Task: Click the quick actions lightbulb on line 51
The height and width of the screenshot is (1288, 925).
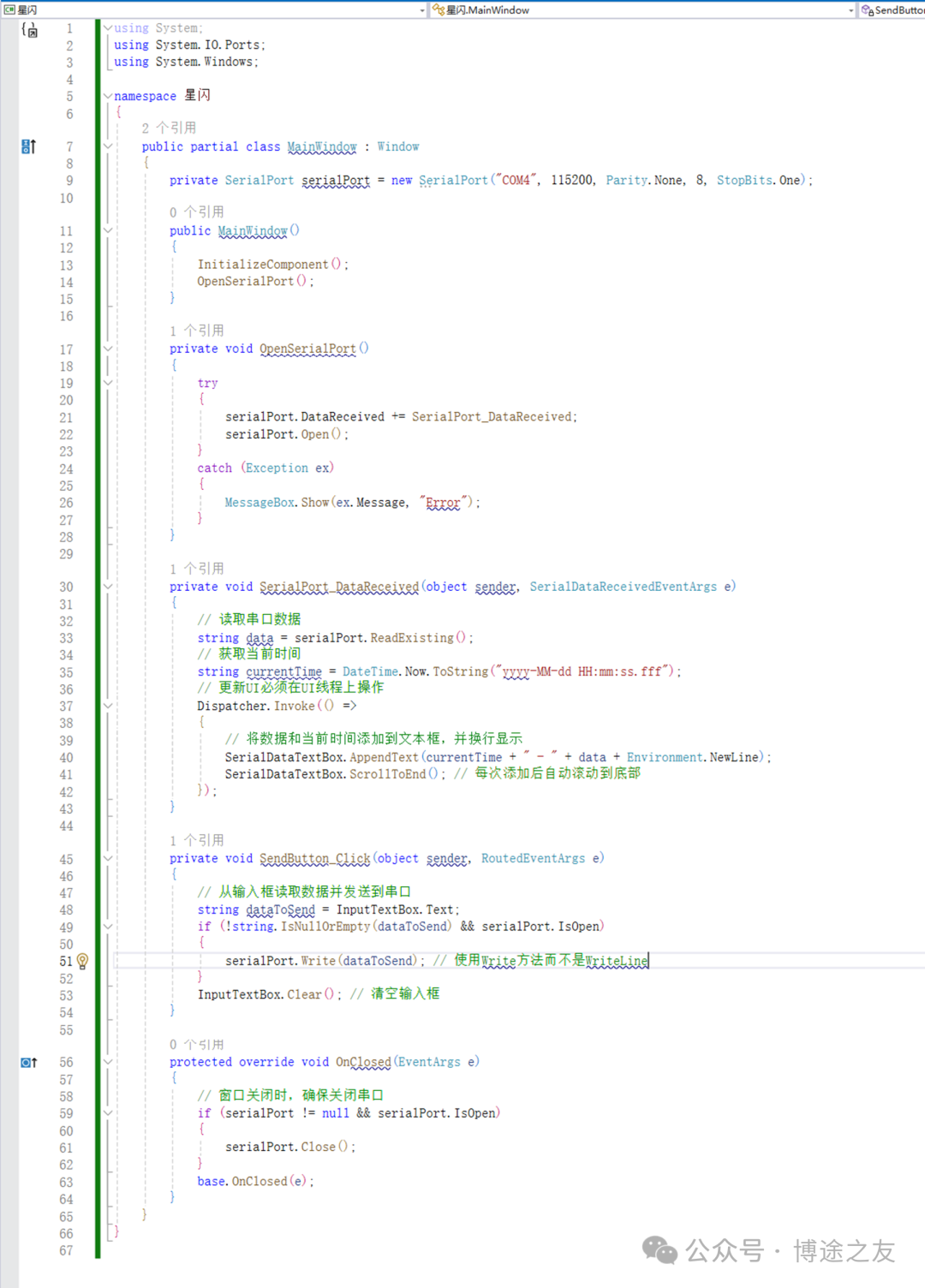Action: pos(82,961)
